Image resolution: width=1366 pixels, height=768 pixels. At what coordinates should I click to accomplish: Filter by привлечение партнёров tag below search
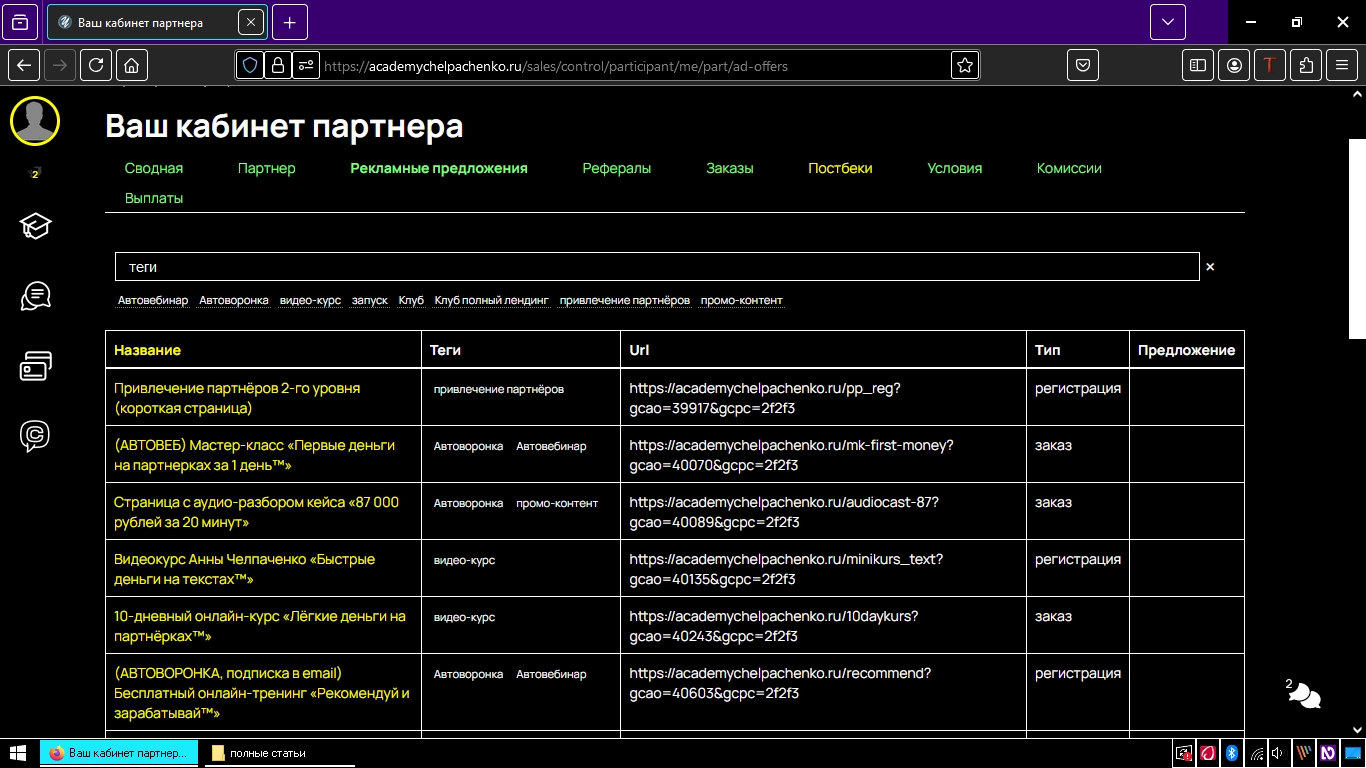click(x=625, y=300)
